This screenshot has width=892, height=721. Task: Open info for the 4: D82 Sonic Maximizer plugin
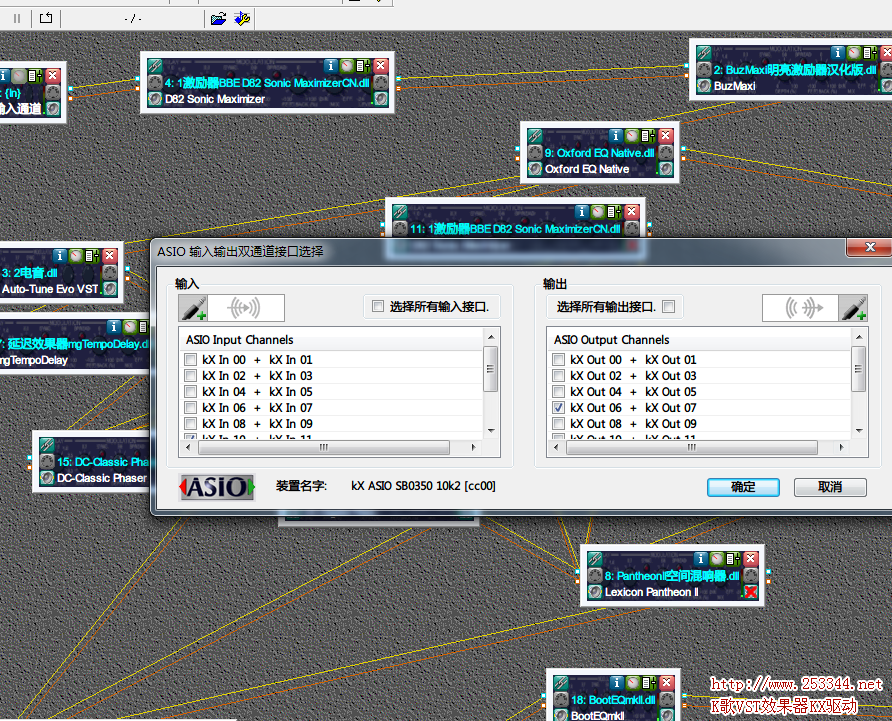(331, 66)
